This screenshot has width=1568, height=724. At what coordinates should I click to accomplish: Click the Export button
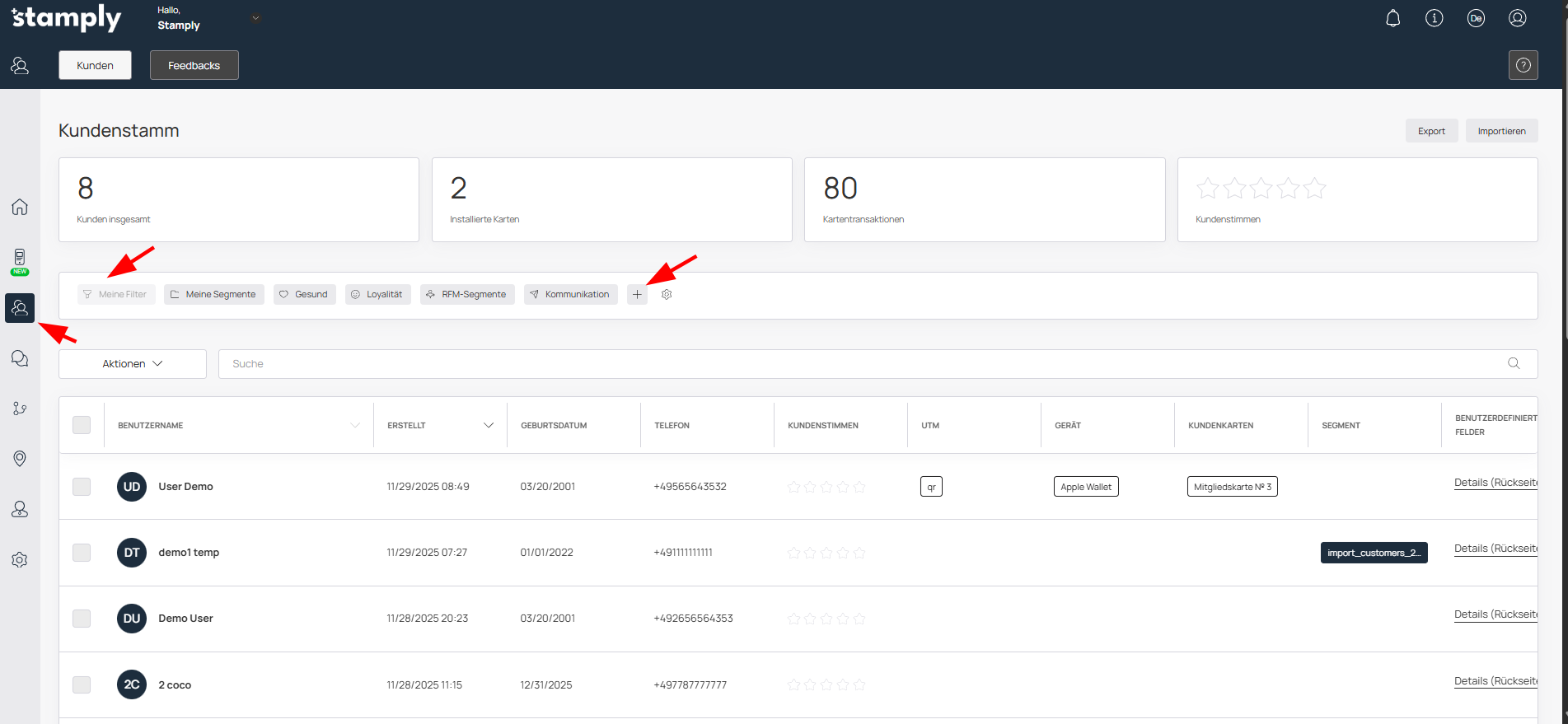pyautogui.click(x=1431, y=131)
